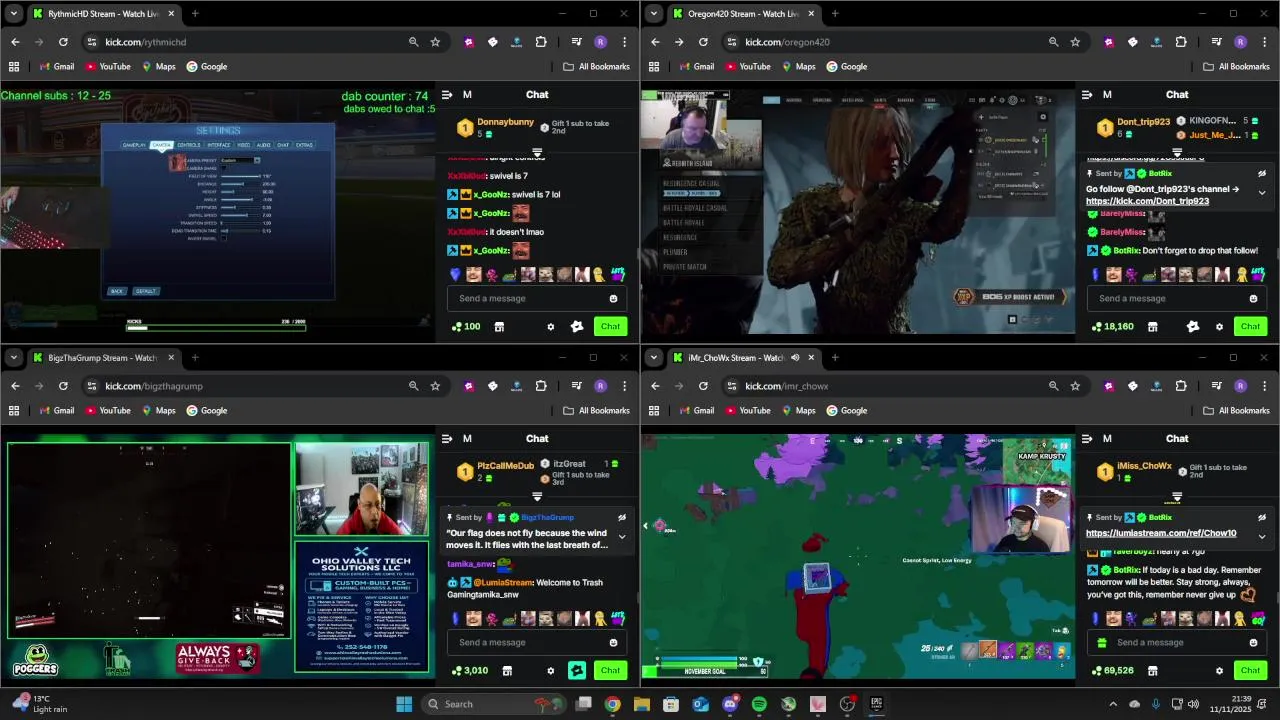The height and width of the screenshot is (720, 1280).
Task: Reload the Oregon420 stream page
Action: (x=703, y=42)
